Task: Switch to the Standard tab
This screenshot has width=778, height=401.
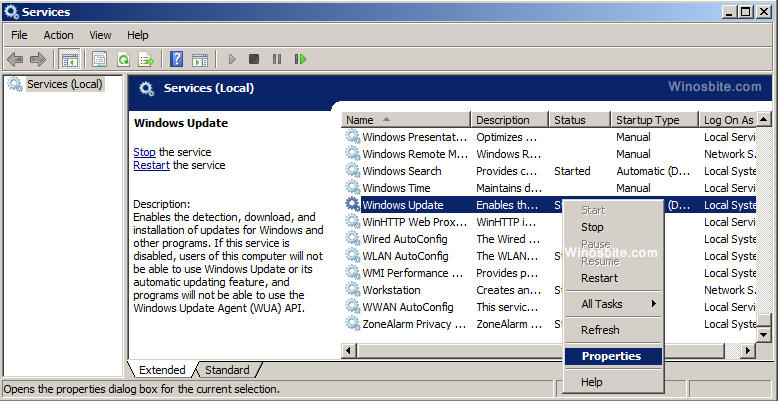Action: pos(227,370)
